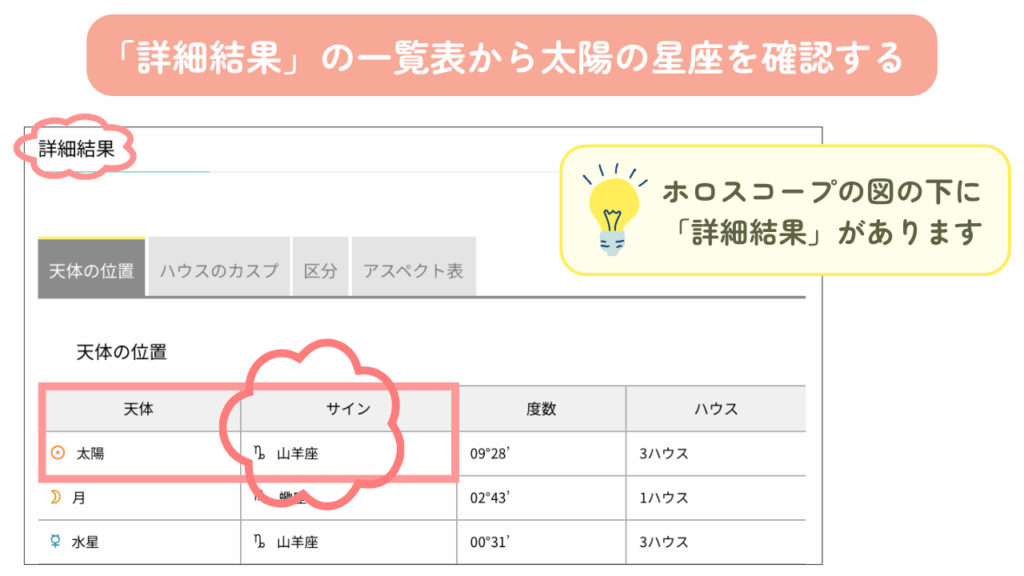Click the ハウス column header
Screen dimensions: 1024x576
click(716, 409)
